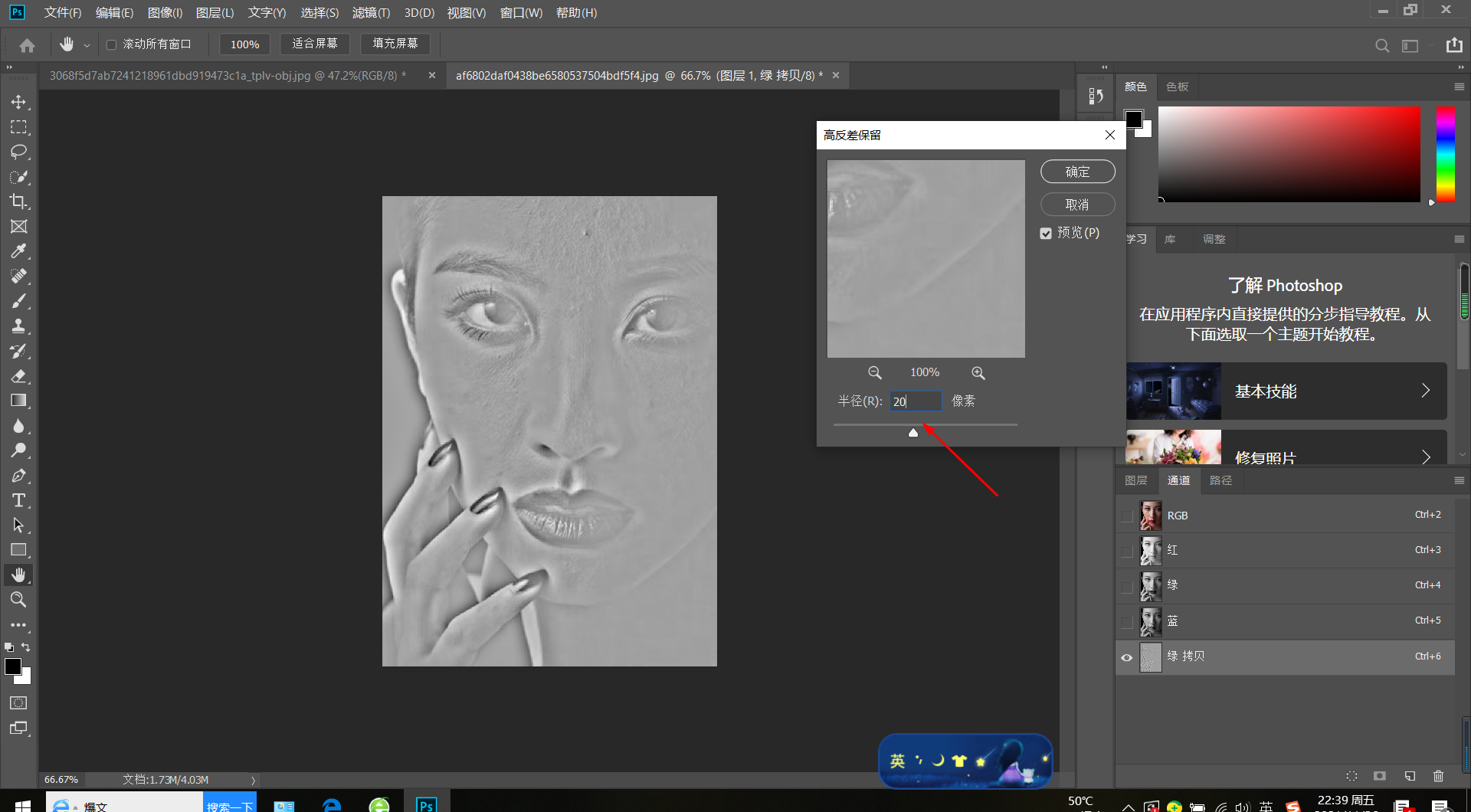1471x812 pixels.
Task: Select the Horizontal Type tool
Action: coord(18,500)
